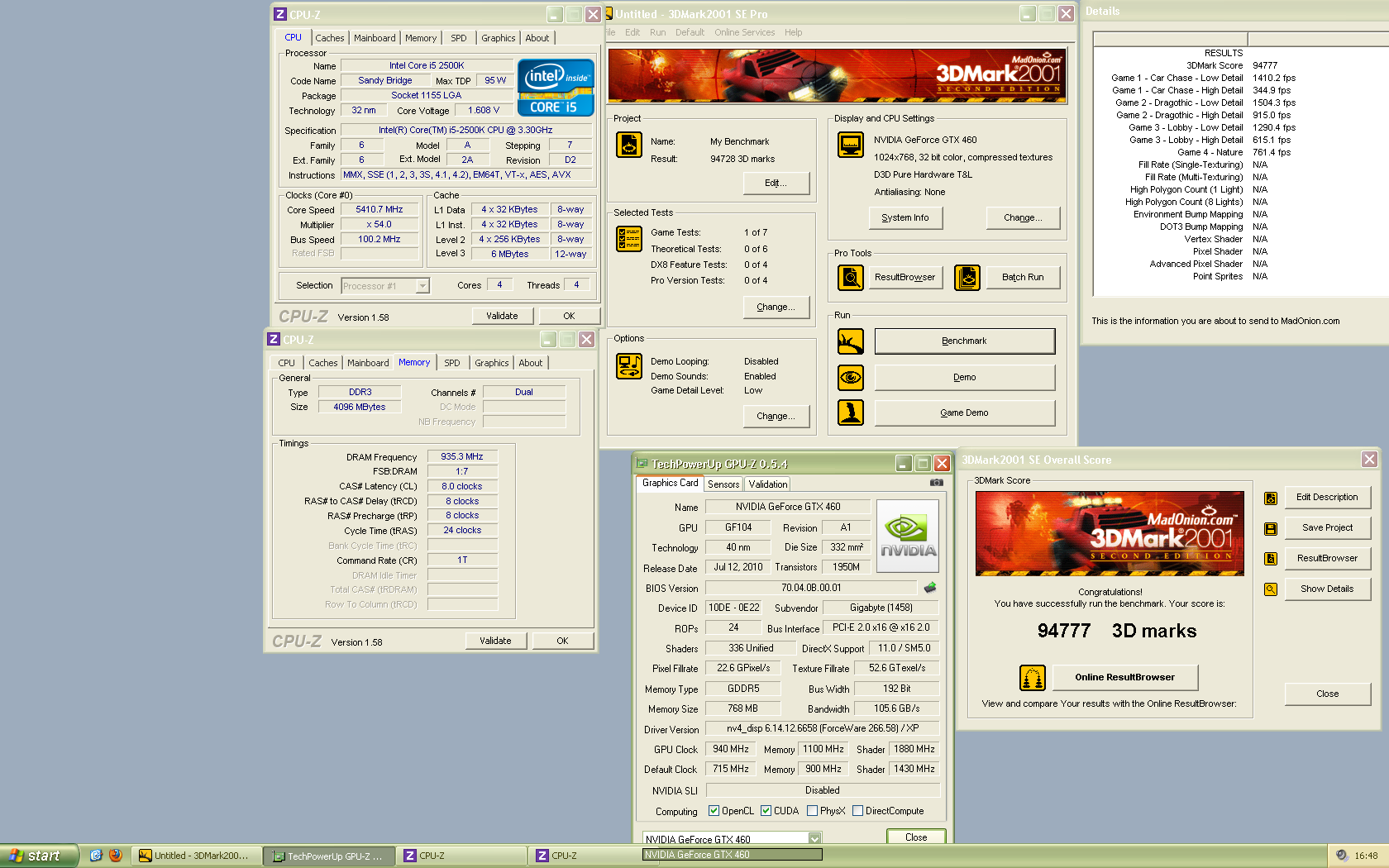This screenshot has height=868, width=1389.
Task: Click the Internet Explorer quick launch icon
Action: click(x=96, y=856)
